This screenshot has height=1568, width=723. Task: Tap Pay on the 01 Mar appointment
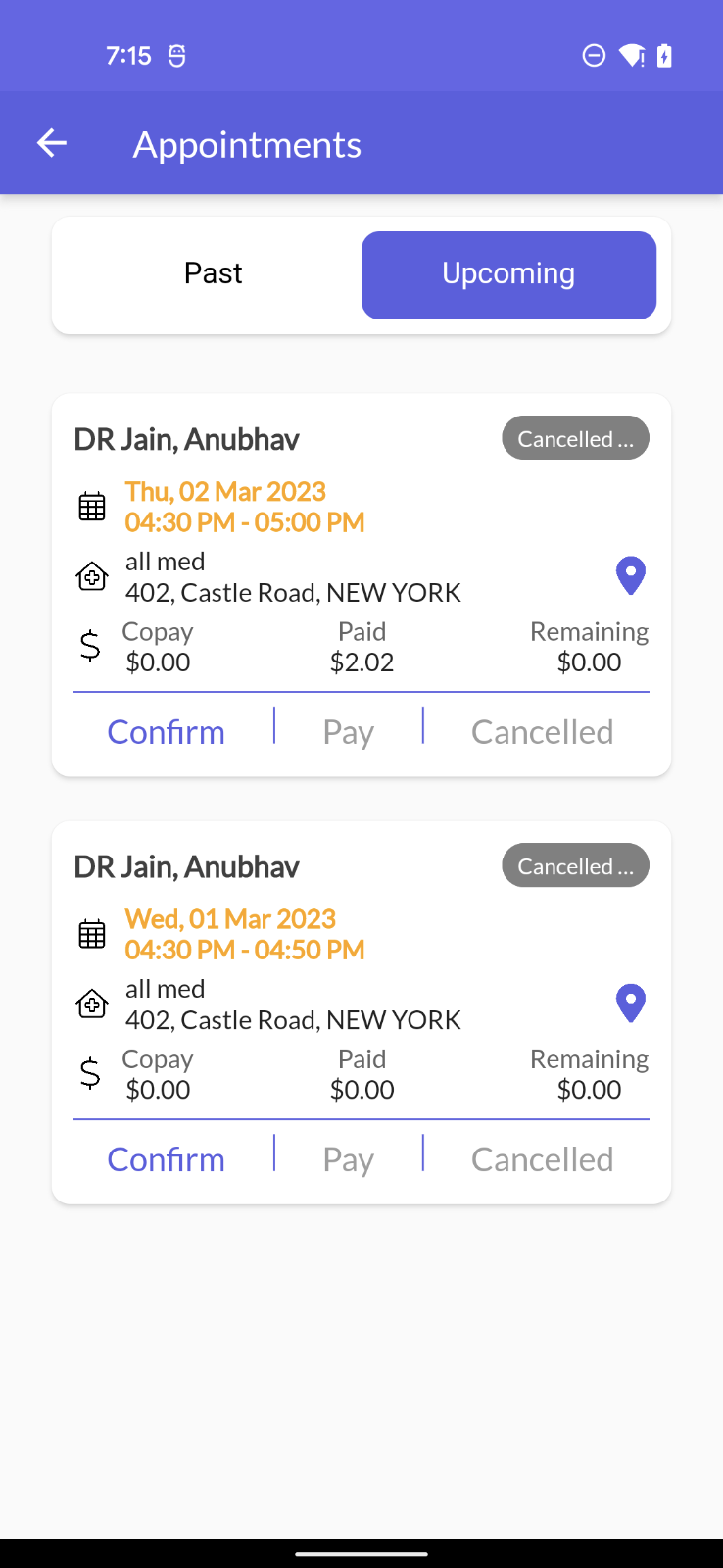[349, 1160]
